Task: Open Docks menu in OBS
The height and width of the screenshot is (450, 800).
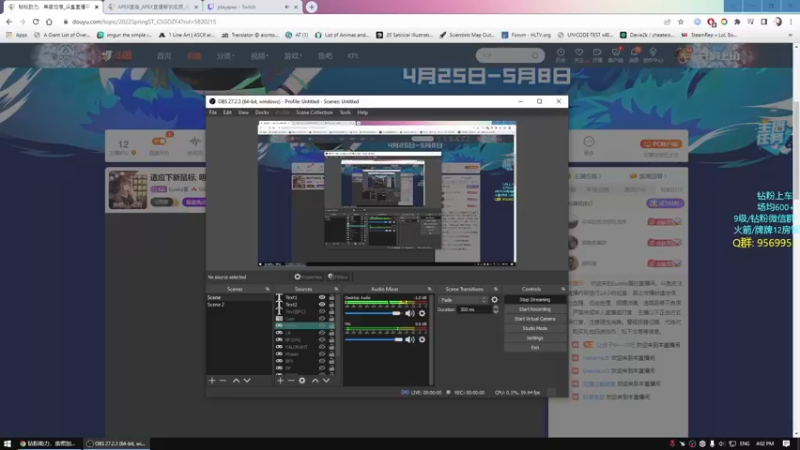Action: point(262,112)
